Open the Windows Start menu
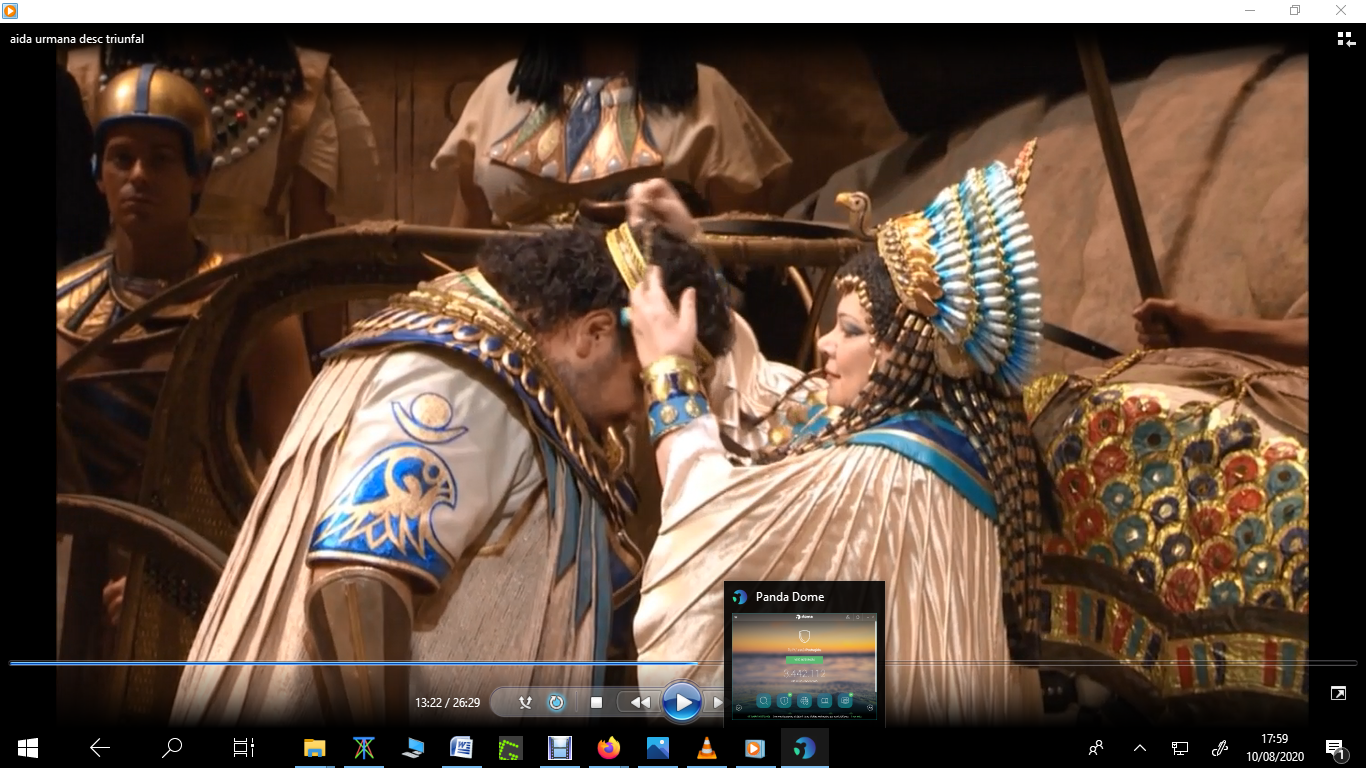Viewport: 1366px width, 768px height. 27,747
